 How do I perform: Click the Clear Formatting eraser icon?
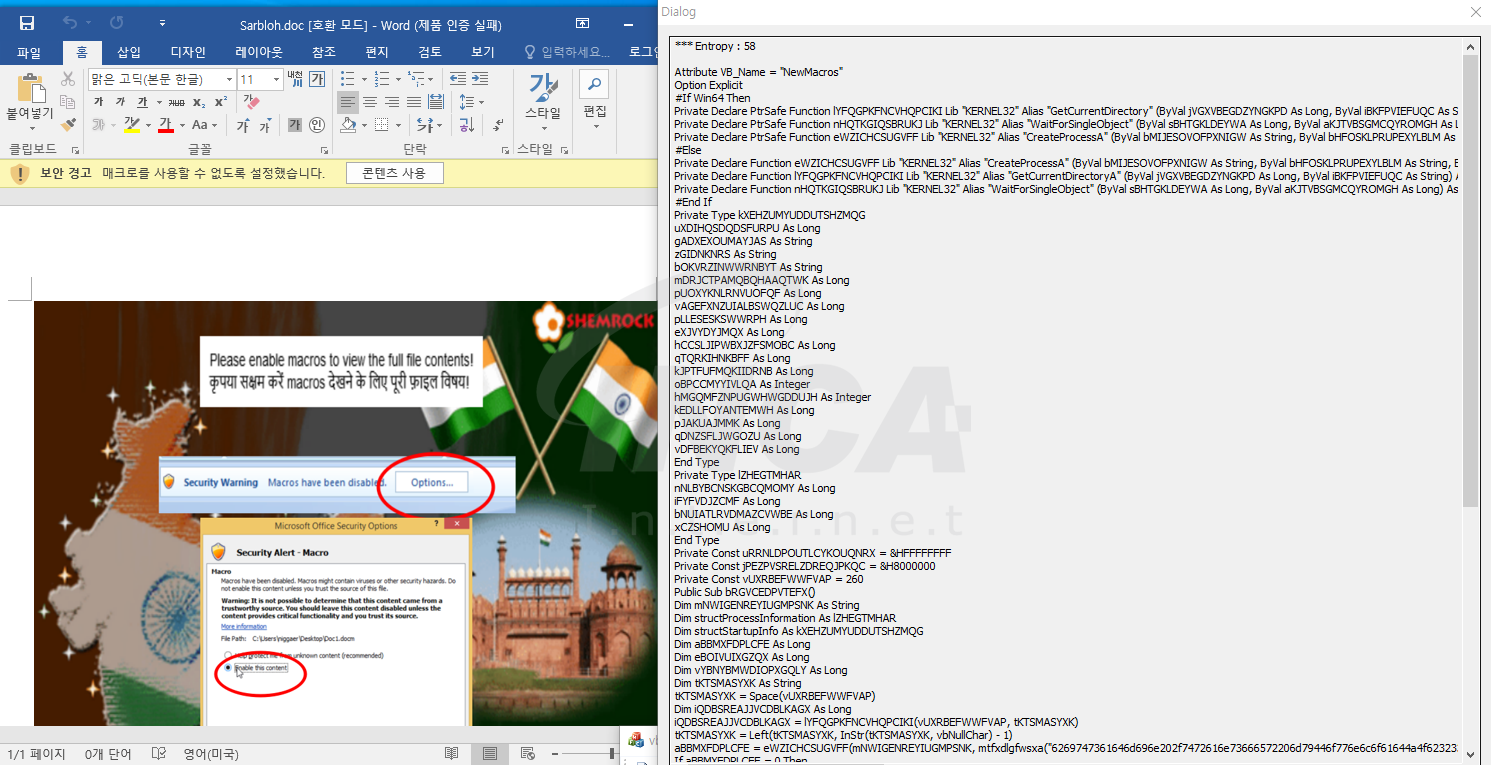pyautogui.click(x=251, y=102)
